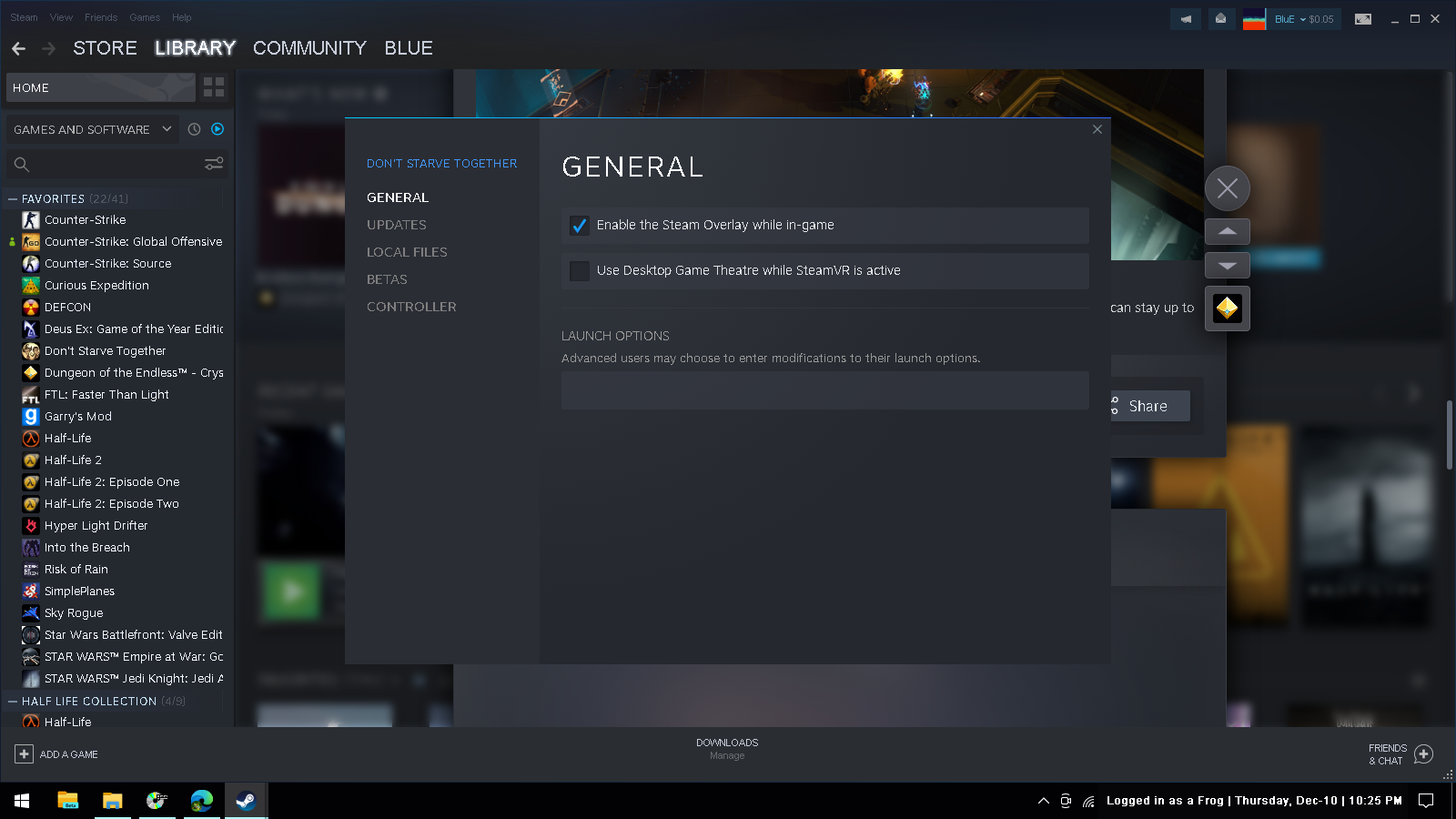This screenshot has width=1456, height=819.
Task: Select SimplePlanes in library list
Action: click(x=80, y=591)
